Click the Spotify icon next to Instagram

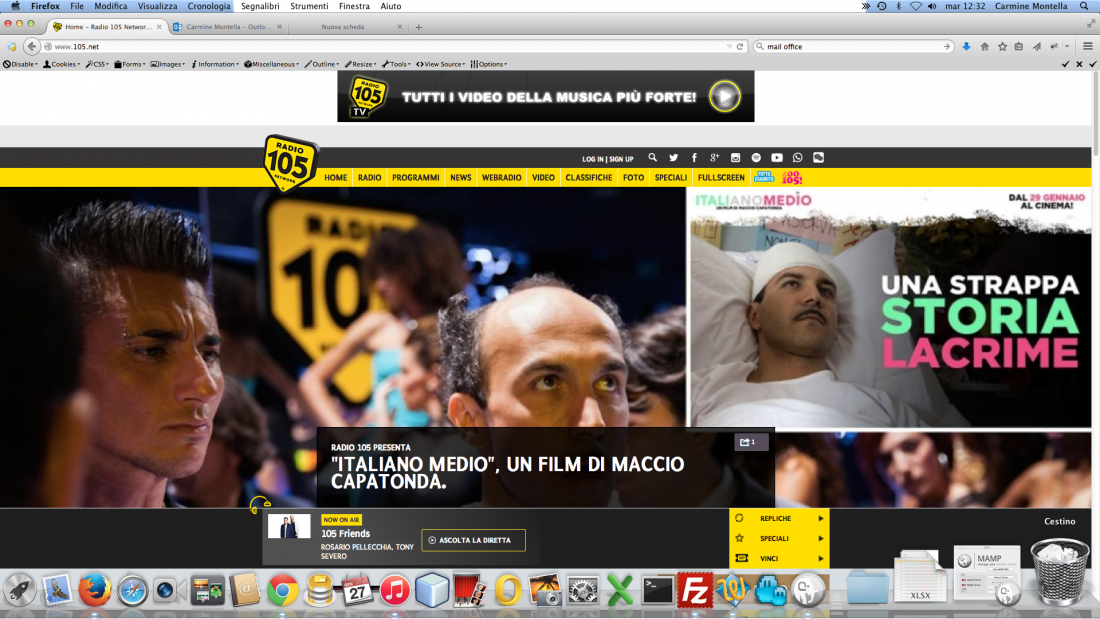click(x=756, y=157)
